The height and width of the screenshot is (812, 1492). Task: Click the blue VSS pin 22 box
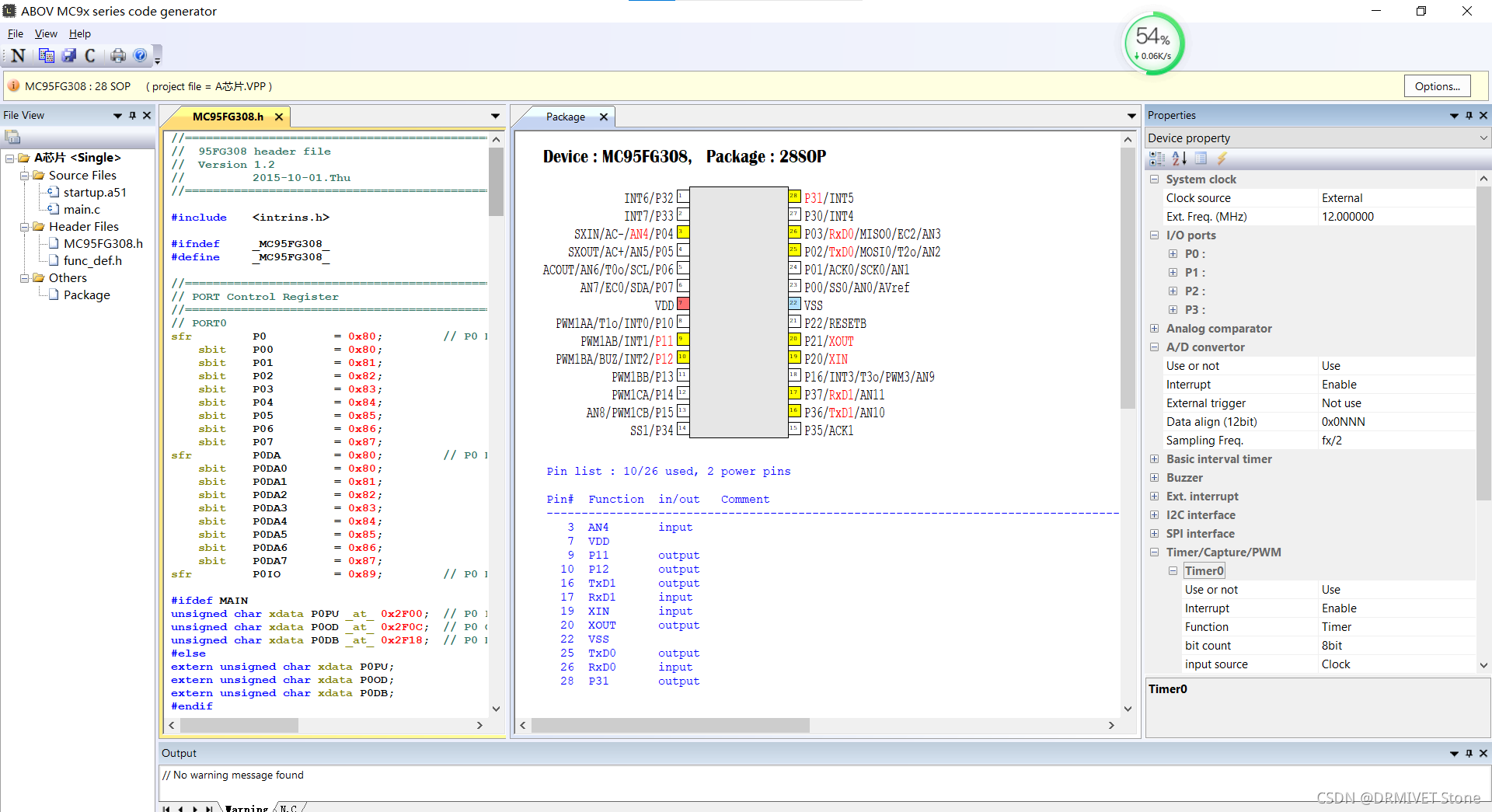click(x=794, y=304)
